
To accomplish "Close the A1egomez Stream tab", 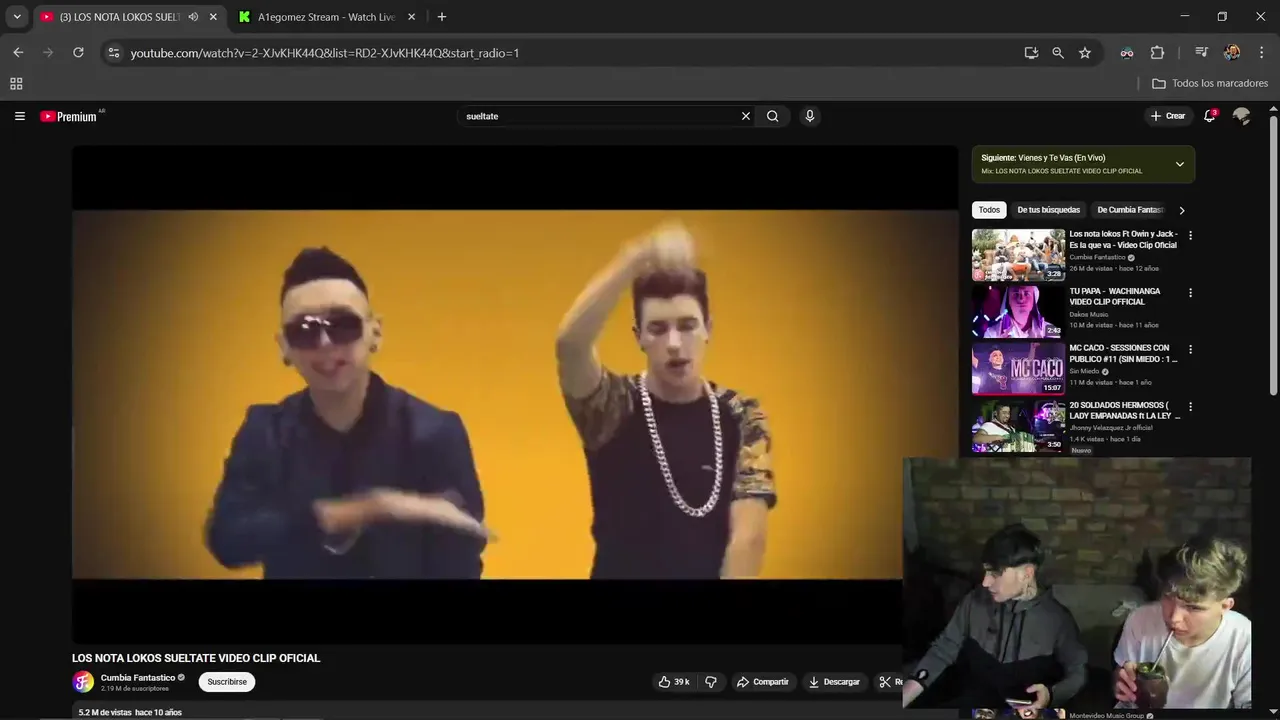I will [411, 17].
